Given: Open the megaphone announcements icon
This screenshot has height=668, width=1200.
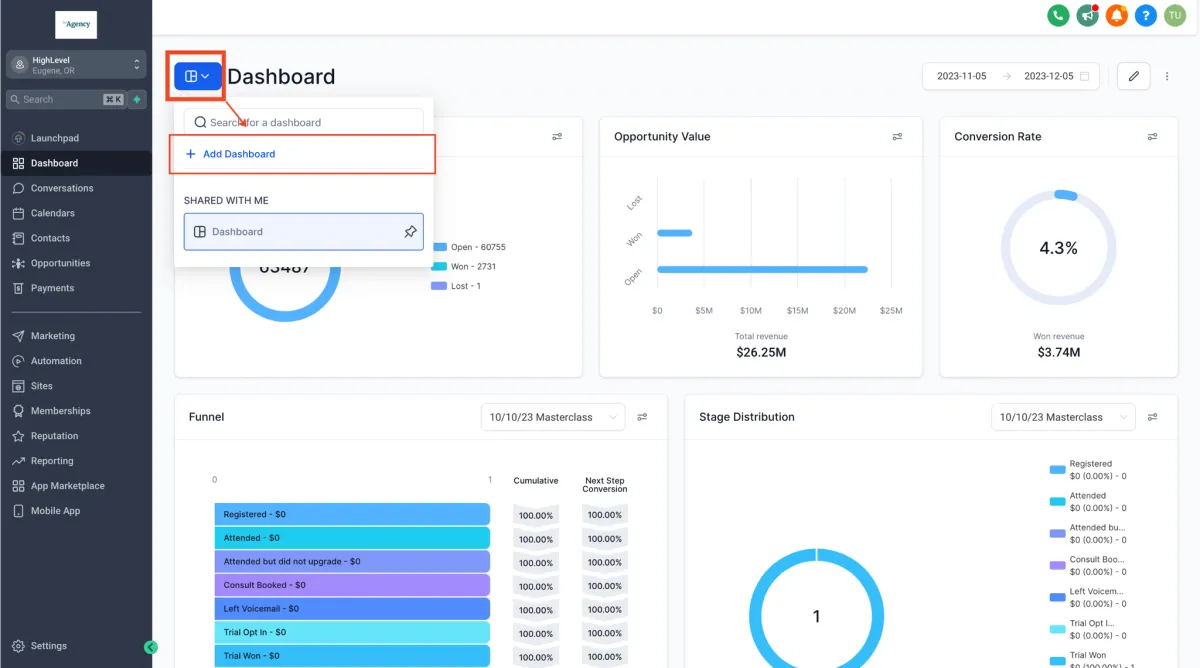Looking at the screenshot, I should (x=1087, y=15).
